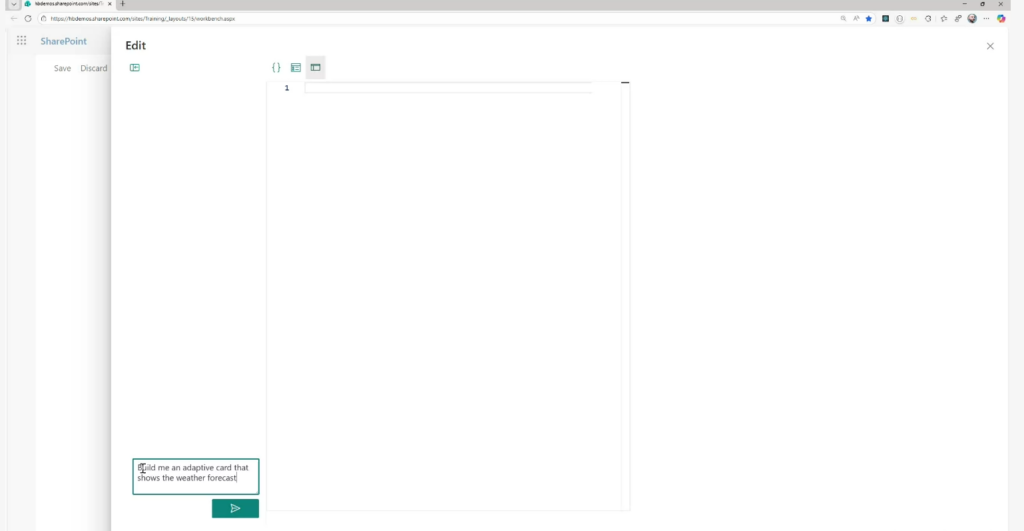Image resolution: width=1024 pixels, height=531 pixels.
Task: Open a new browser tab
Action: [x=122, y=4]
